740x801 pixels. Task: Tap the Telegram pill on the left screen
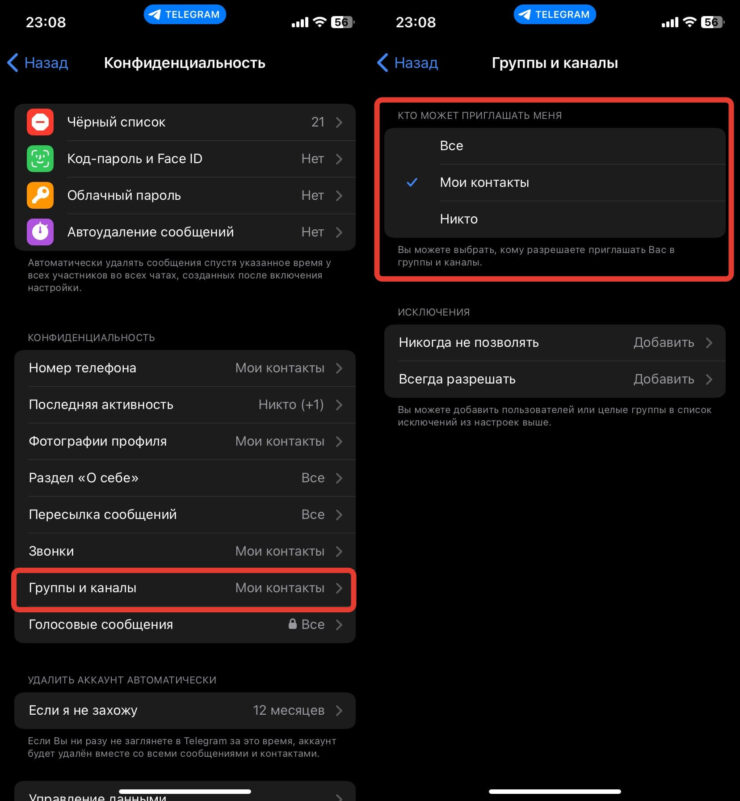pos(185,14)
